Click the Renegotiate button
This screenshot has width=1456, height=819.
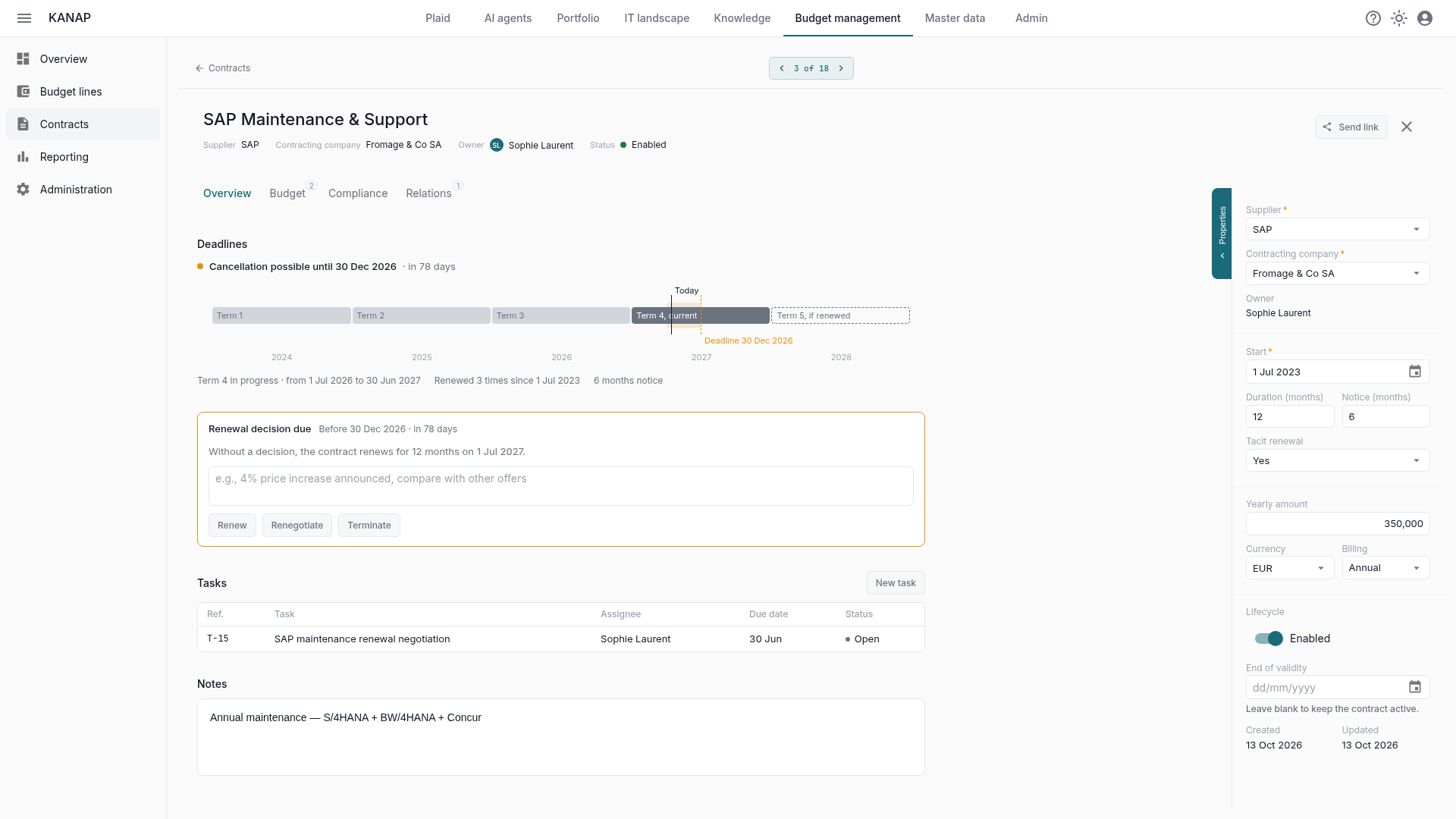[297, 525]
